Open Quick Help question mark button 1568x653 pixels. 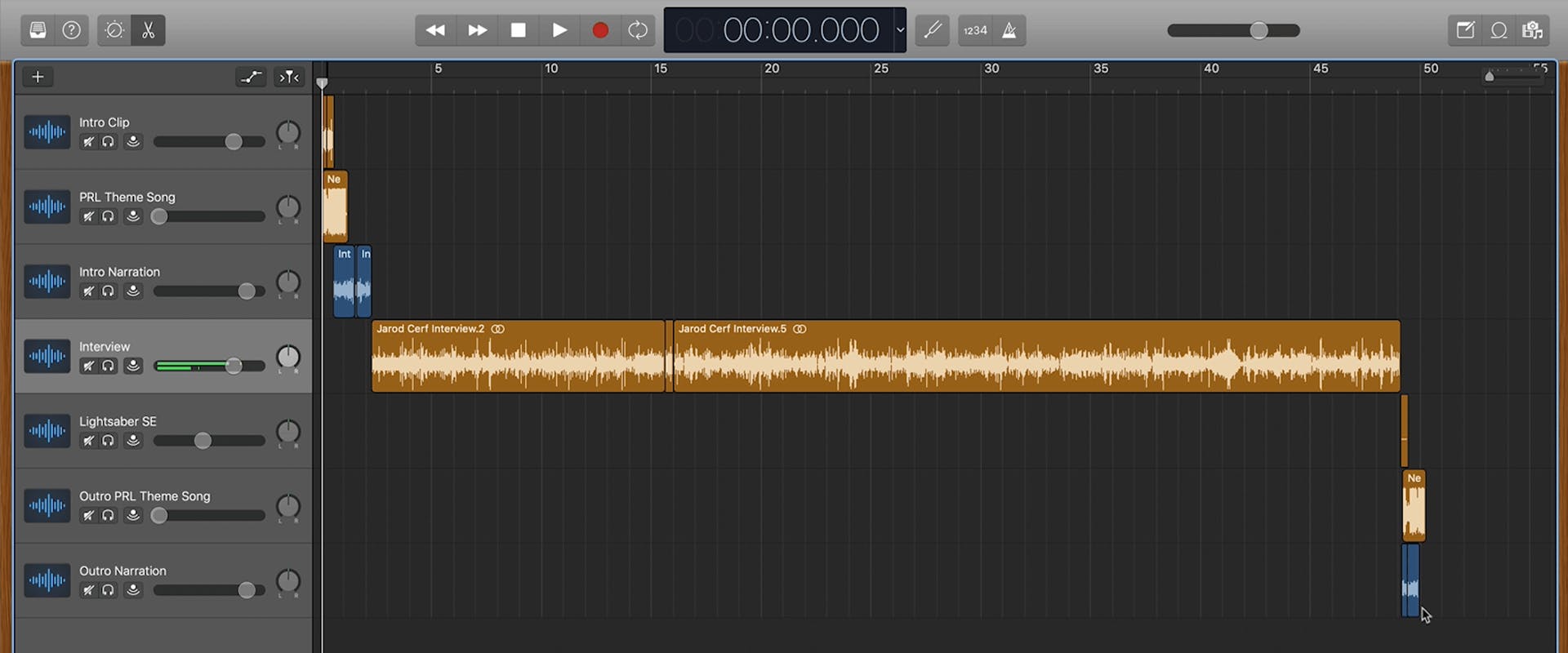(72, 30)
